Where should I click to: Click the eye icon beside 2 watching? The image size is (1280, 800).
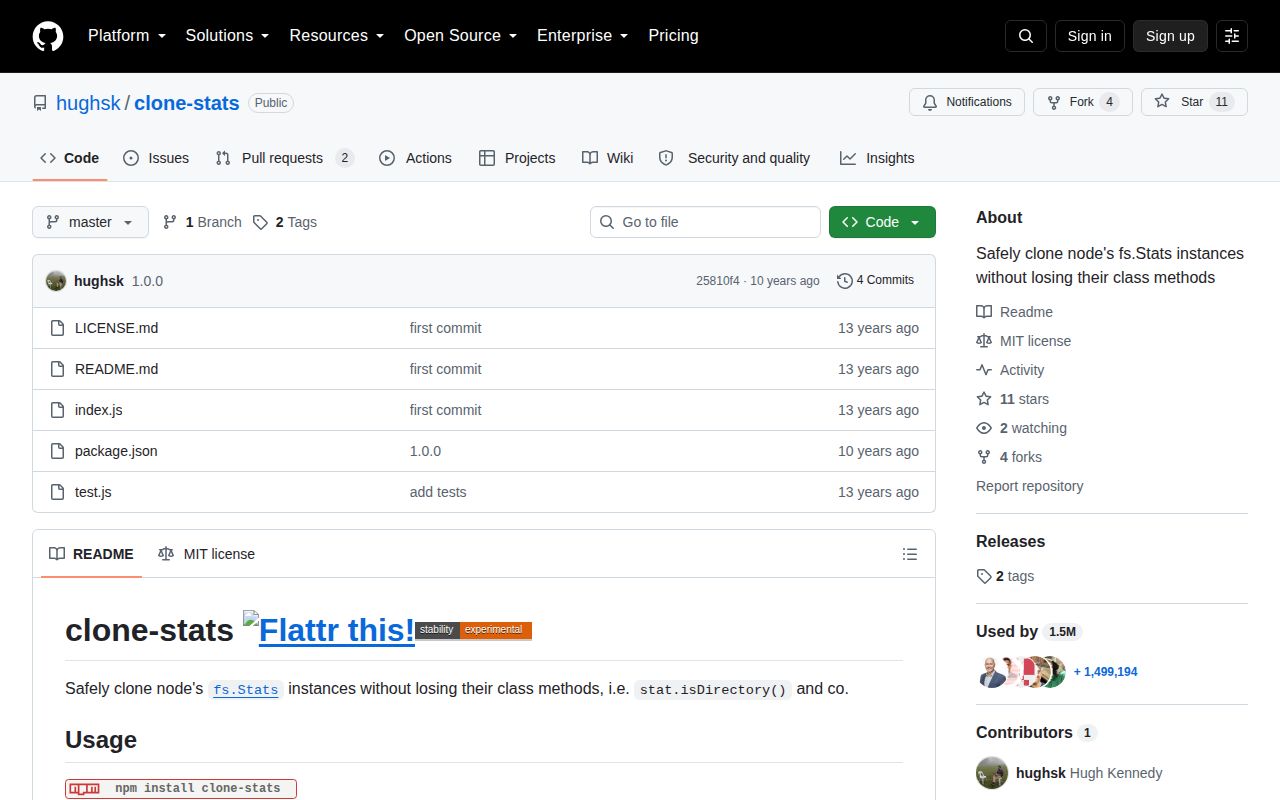(x=984, y=428)
